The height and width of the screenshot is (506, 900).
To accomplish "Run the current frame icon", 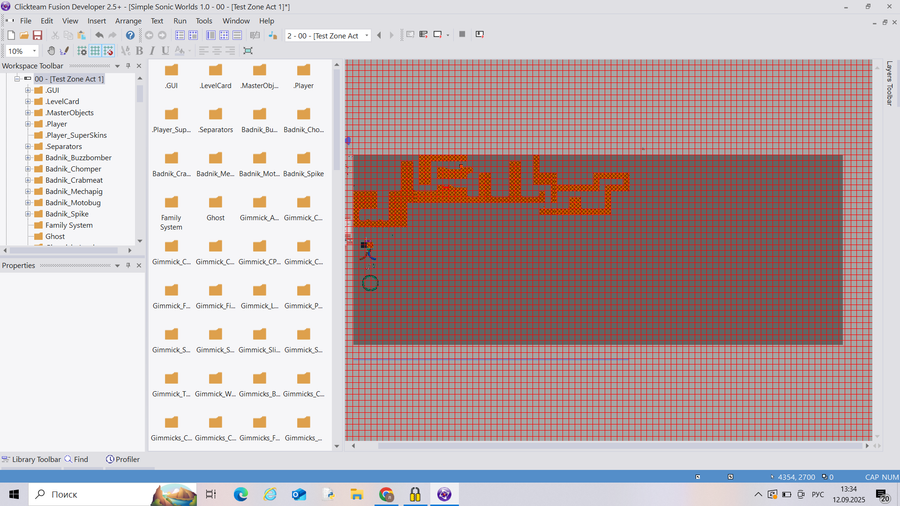I will click(437, 34).
